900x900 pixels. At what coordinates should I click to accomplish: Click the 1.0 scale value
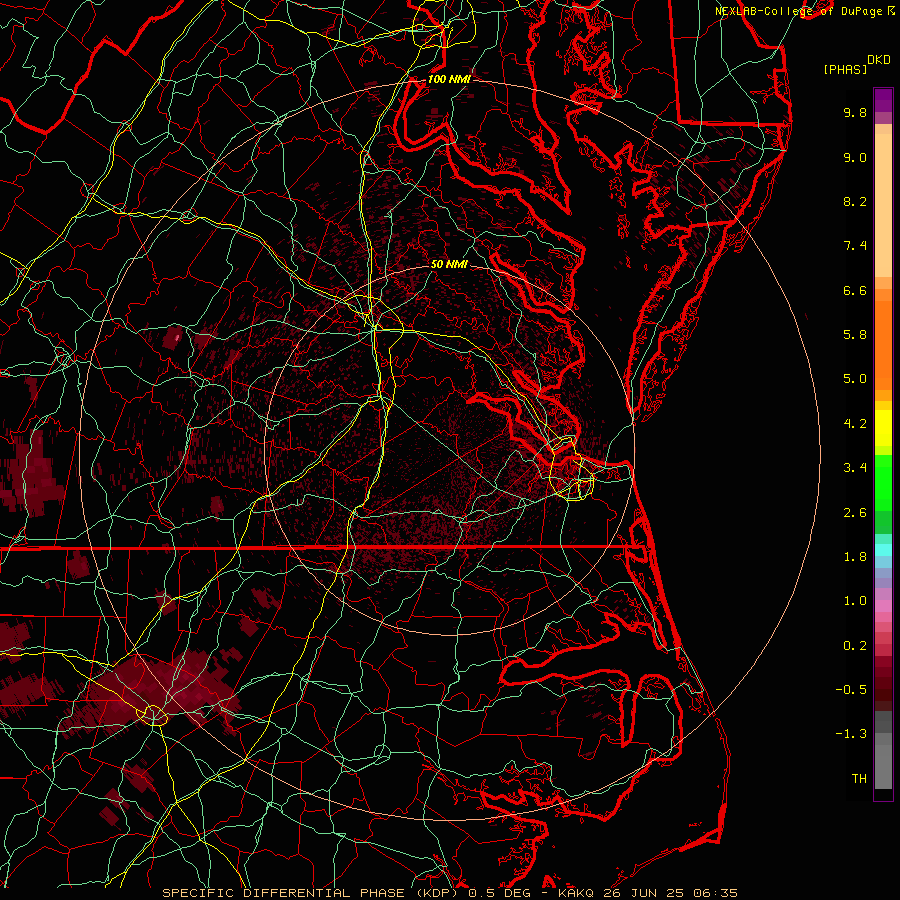[855, 601]
